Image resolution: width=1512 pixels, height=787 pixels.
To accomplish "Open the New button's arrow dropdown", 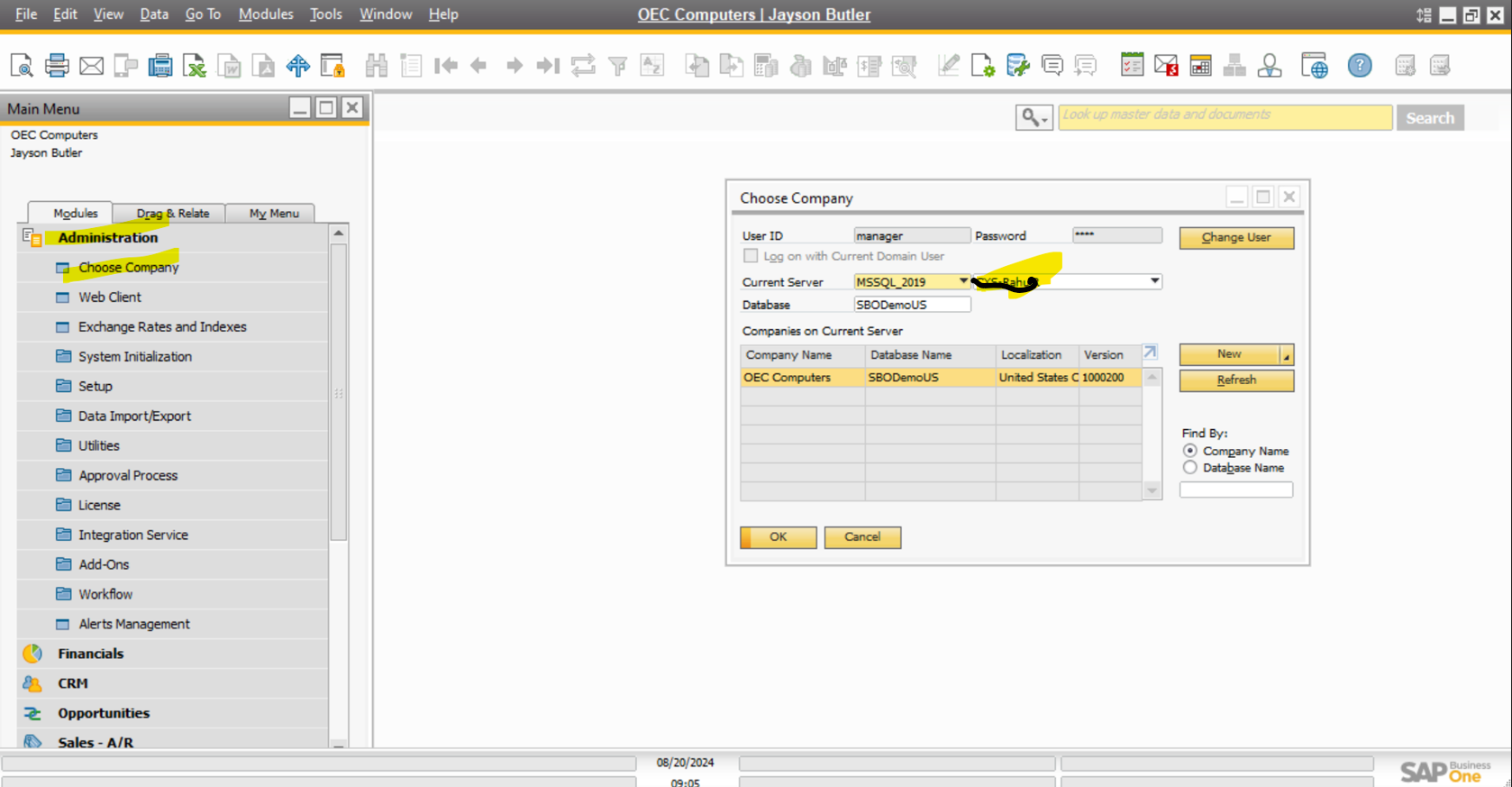I will [x=1287, y=355].
